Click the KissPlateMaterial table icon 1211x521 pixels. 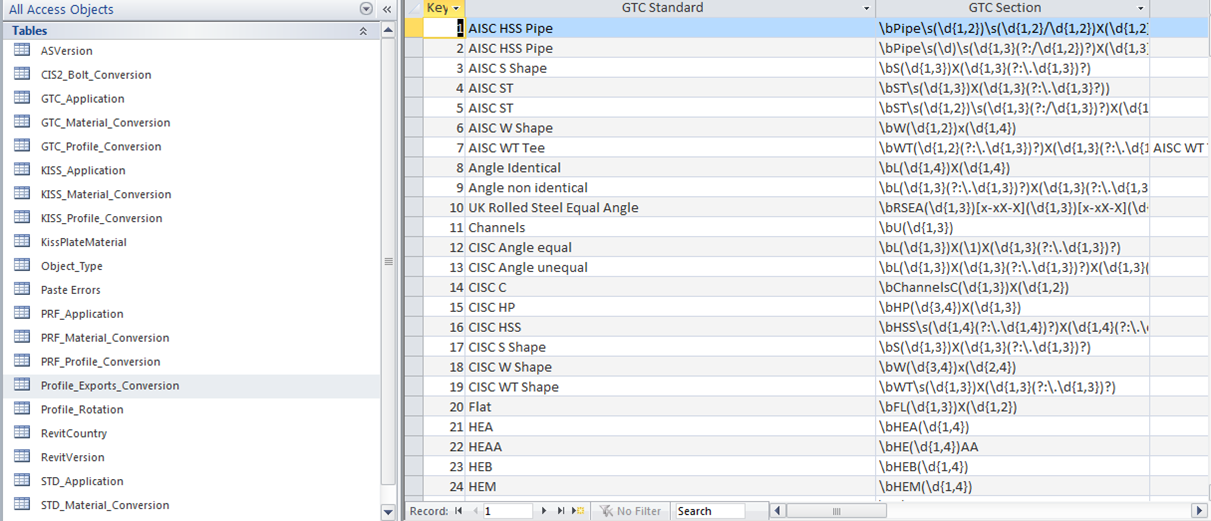pyautogui.click(x=22, y=242)
